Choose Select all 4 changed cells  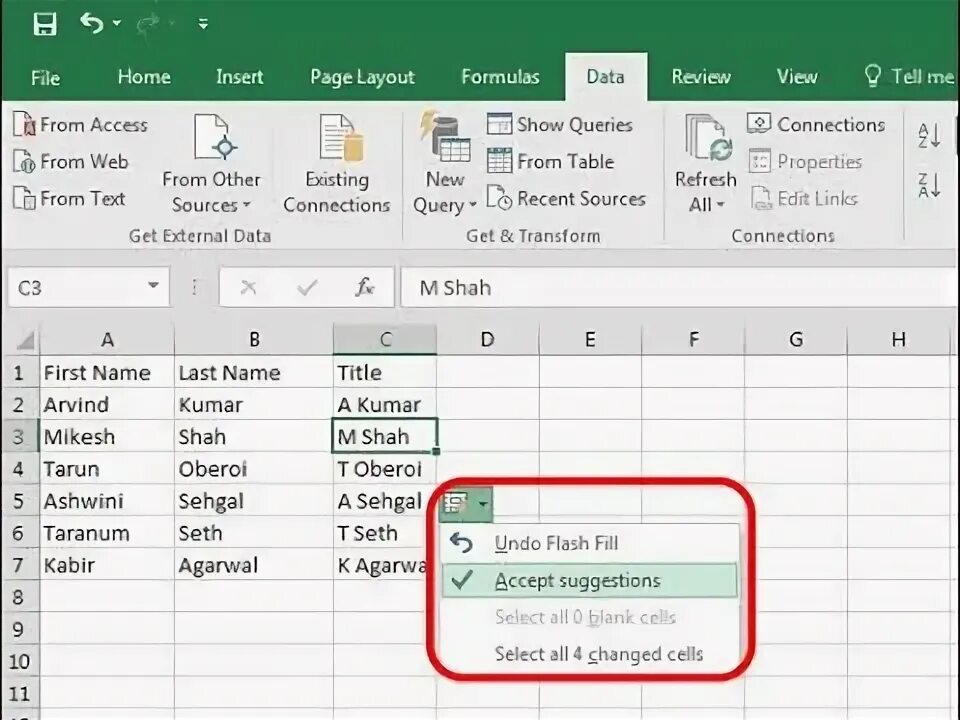click(x=590, y=654)
